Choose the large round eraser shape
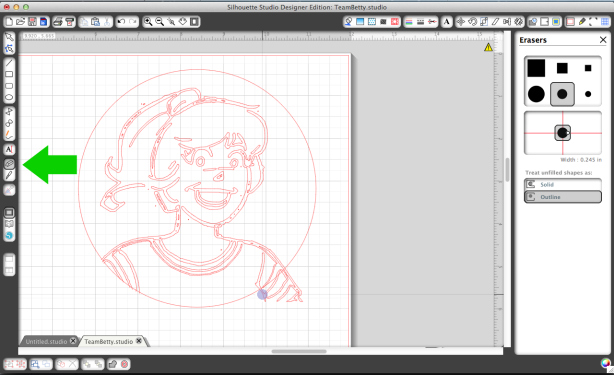Viewport: 614px width, 375px height. tap(536, 94)
